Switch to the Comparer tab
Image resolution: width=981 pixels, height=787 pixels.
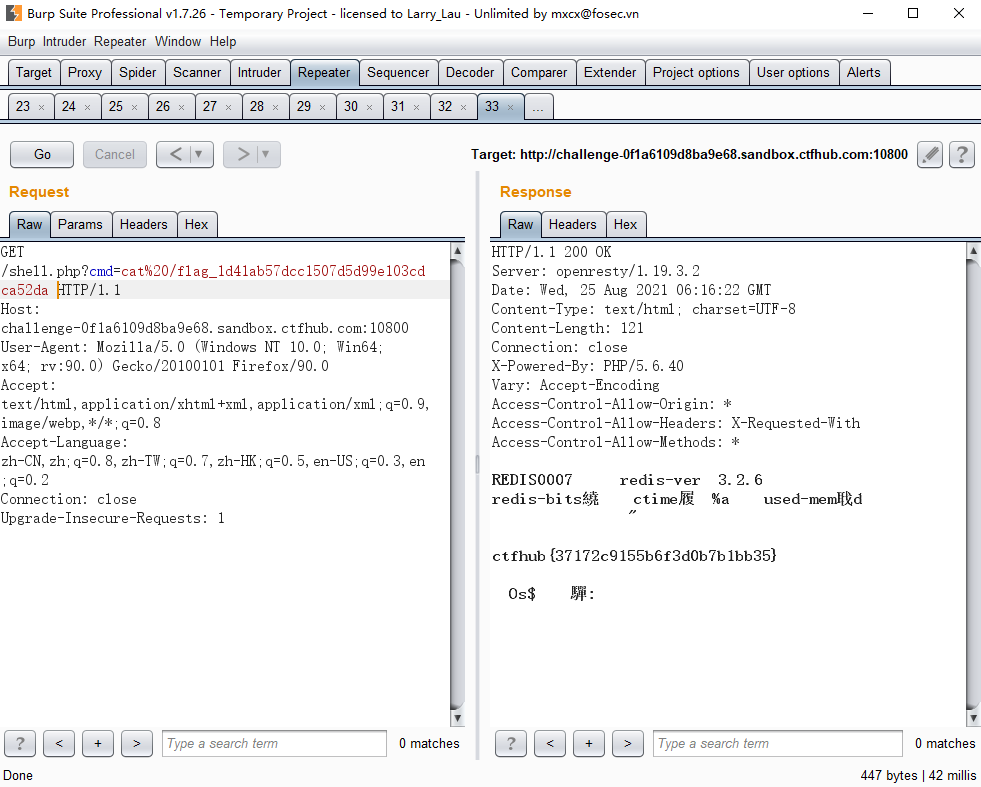pyautogui.click(x=539, y=73)
